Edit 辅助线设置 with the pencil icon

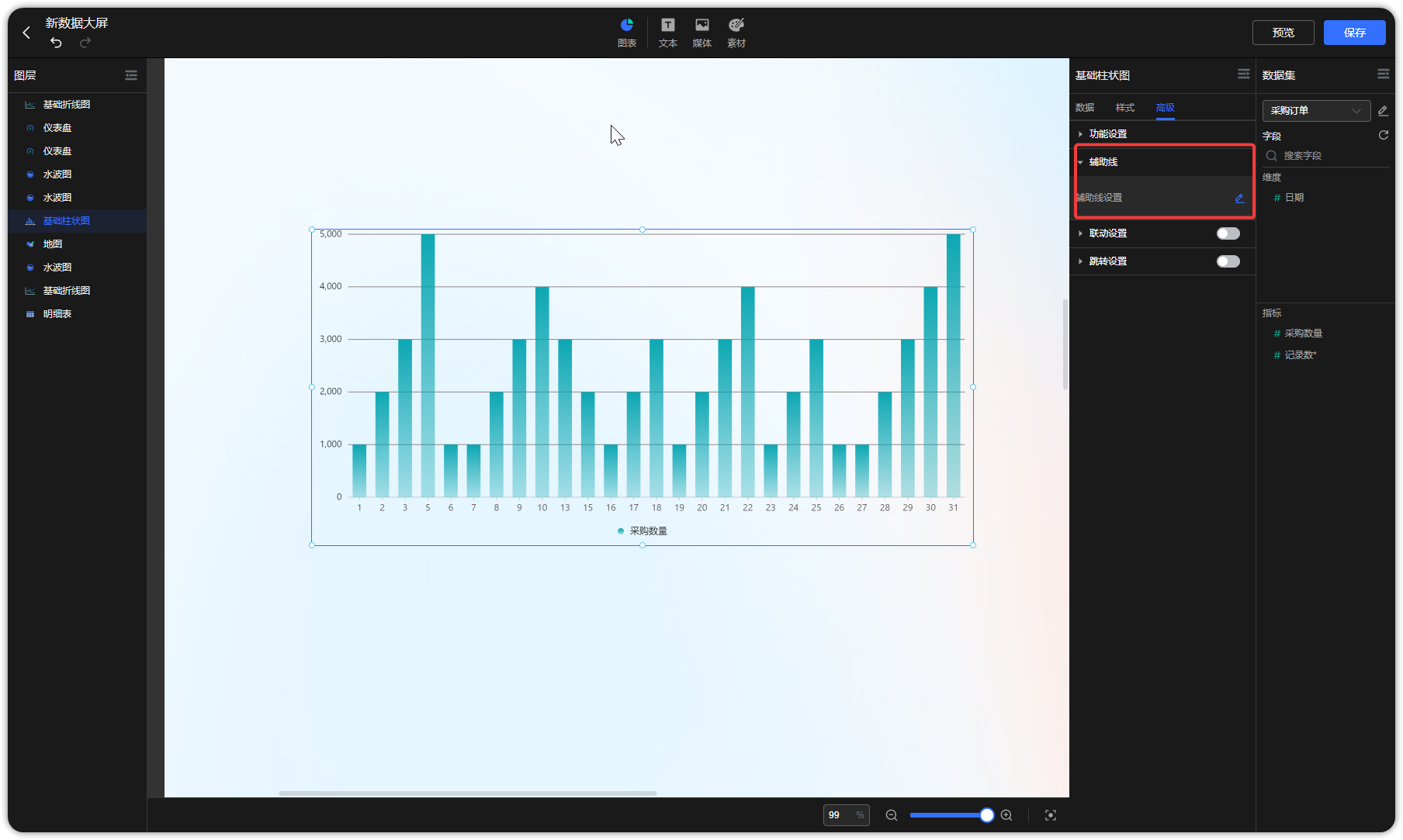pyautogui.click(x=1239, y=199)
